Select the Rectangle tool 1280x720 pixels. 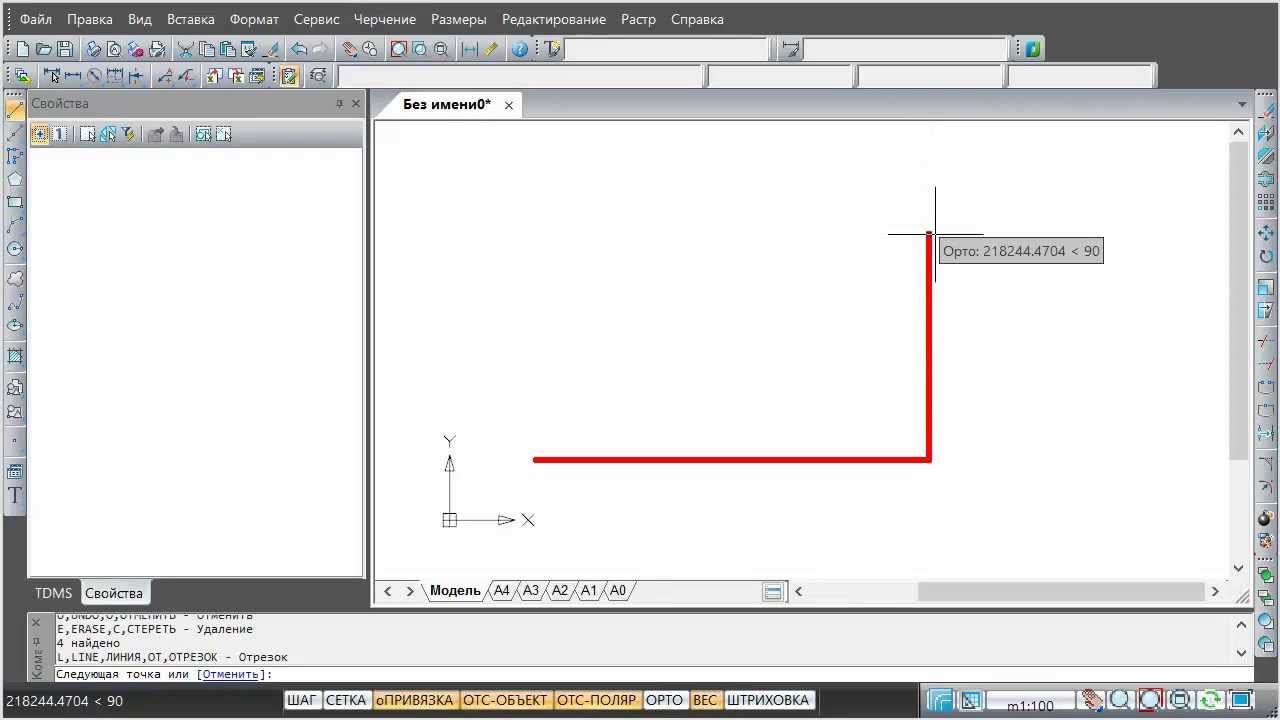tap(15, 202)
